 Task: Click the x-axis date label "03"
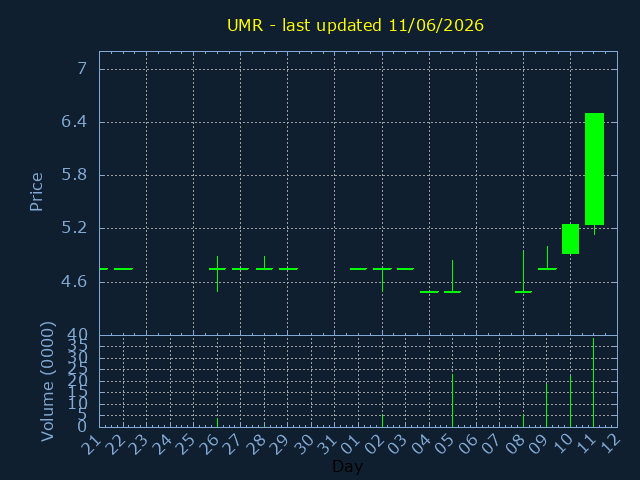coord(397,444)
